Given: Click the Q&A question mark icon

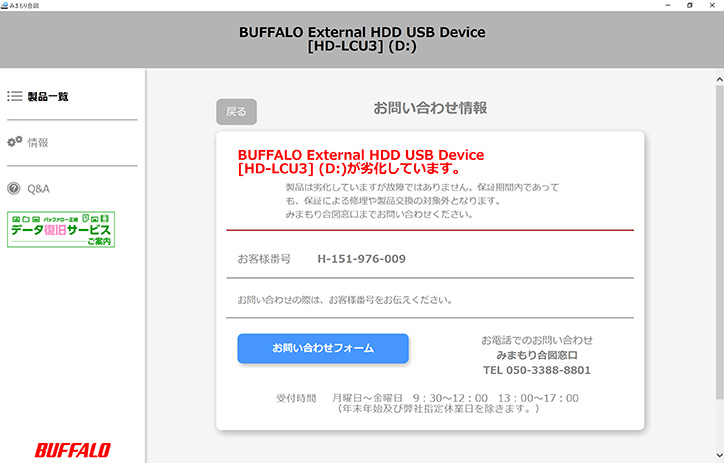Looking at the screenshot, I should click(x=14, y=188).
